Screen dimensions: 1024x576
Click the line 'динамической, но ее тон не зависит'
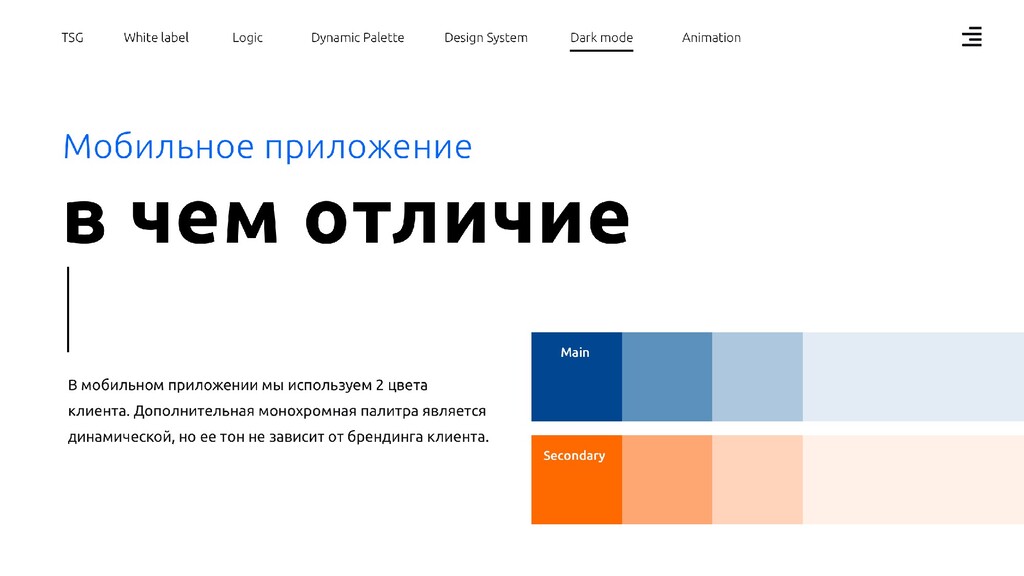tap(196, 437)
